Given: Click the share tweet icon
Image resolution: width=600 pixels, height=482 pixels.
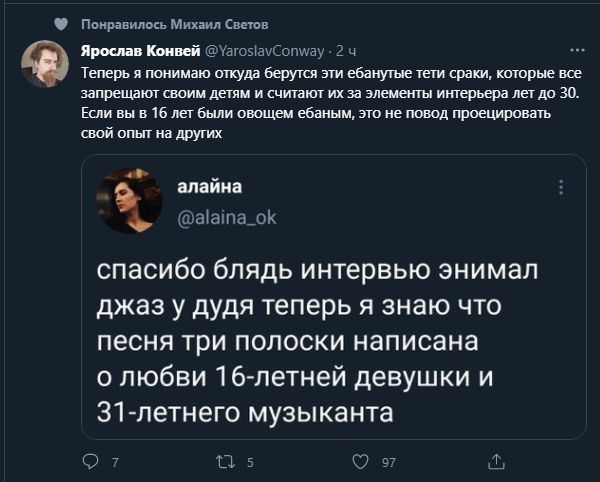Looking at the screenshot, I should [x=496, y=462].
